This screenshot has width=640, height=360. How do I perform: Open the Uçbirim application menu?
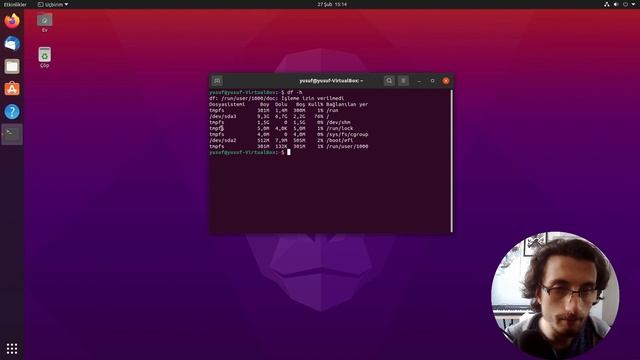pos(53,4)
